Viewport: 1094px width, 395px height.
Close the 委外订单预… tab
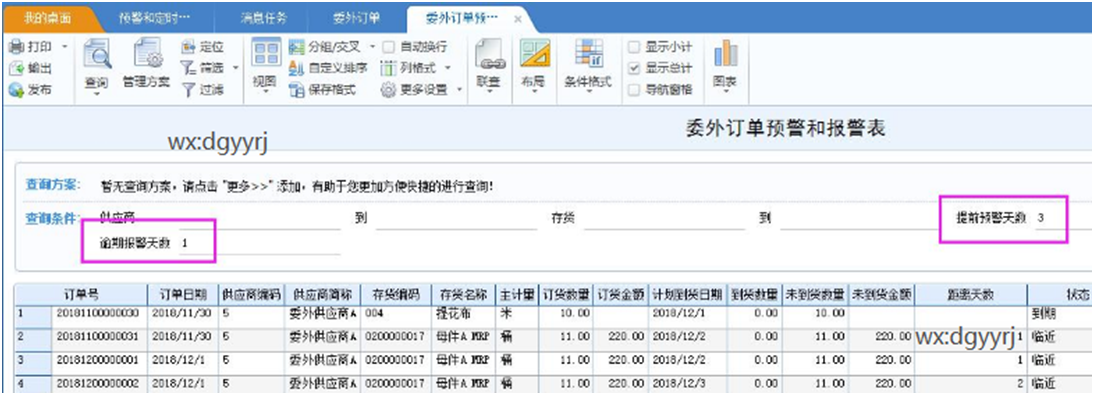518,20
